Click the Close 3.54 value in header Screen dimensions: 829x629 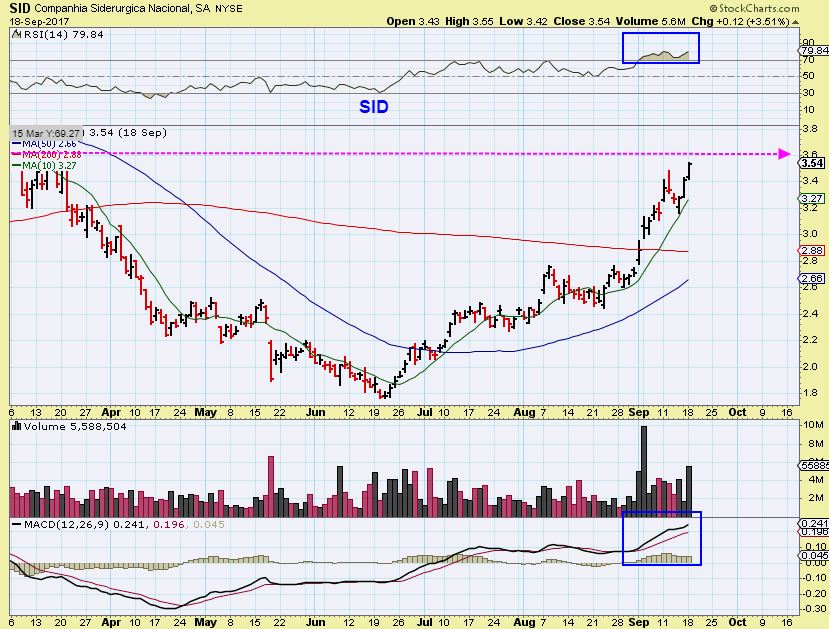coord(582,22)
